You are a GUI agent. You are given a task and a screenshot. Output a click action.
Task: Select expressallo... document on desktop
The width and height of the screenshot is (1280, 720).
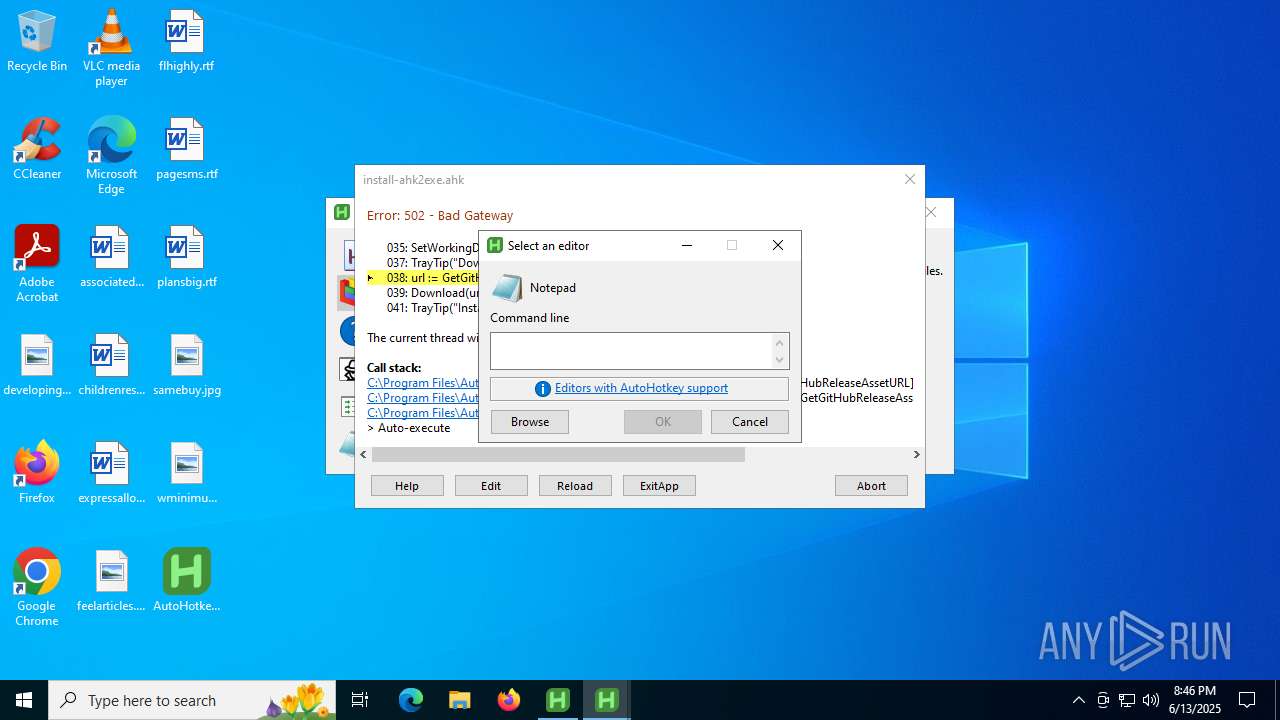click(111, 473)
